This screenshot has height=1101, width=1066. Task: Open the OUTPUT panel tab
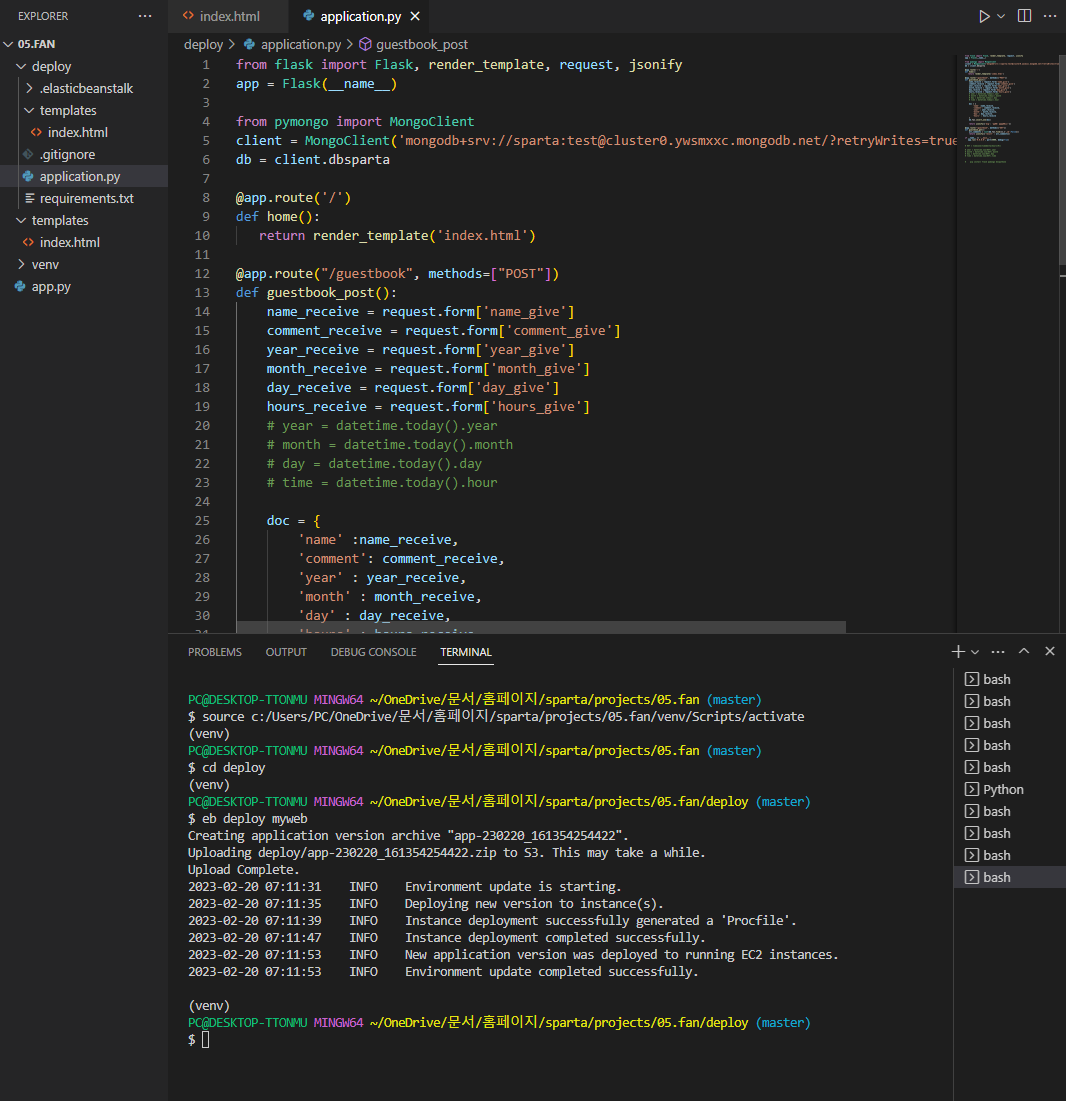point(286,652)
